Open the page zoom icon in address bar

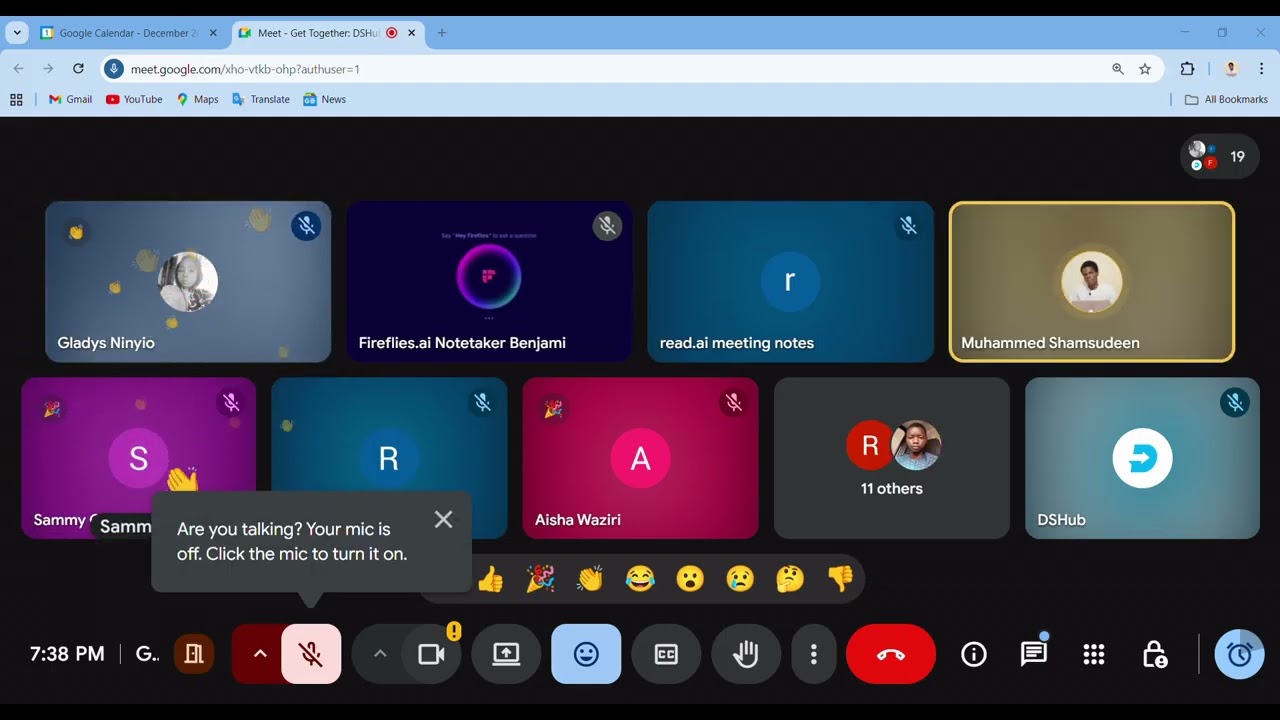[x=1118, y=69]
